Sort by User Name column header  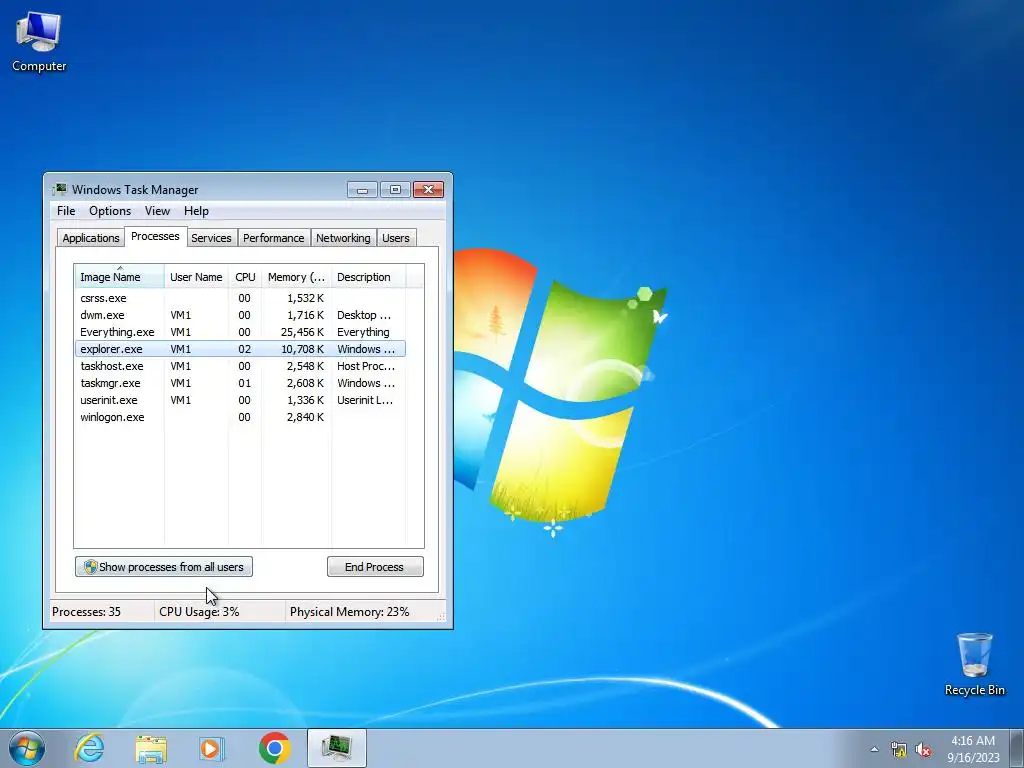[196, 277]
